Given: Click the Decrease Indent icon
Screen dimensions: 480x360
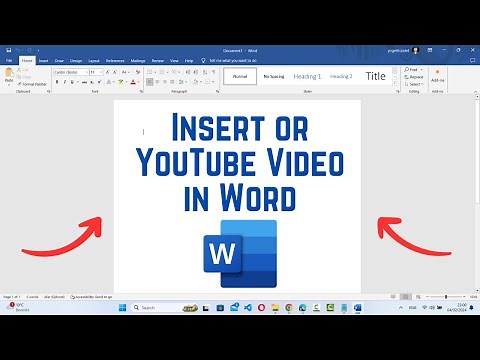Looking at the screenshot, I should click(188, 72).
